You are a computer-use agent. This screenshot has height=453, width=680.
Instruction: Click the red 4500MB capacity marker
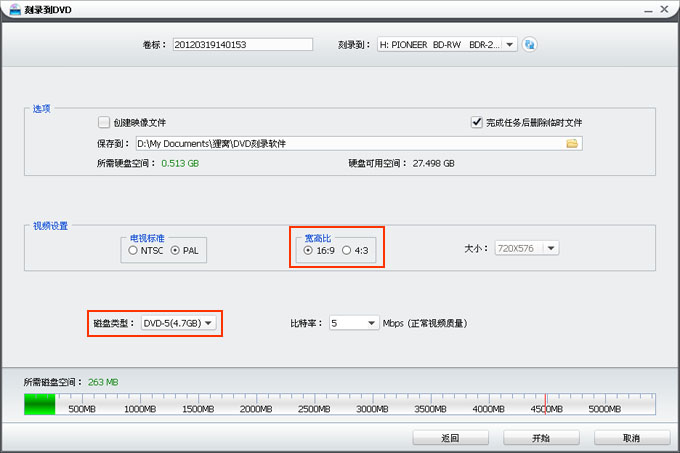546,404
